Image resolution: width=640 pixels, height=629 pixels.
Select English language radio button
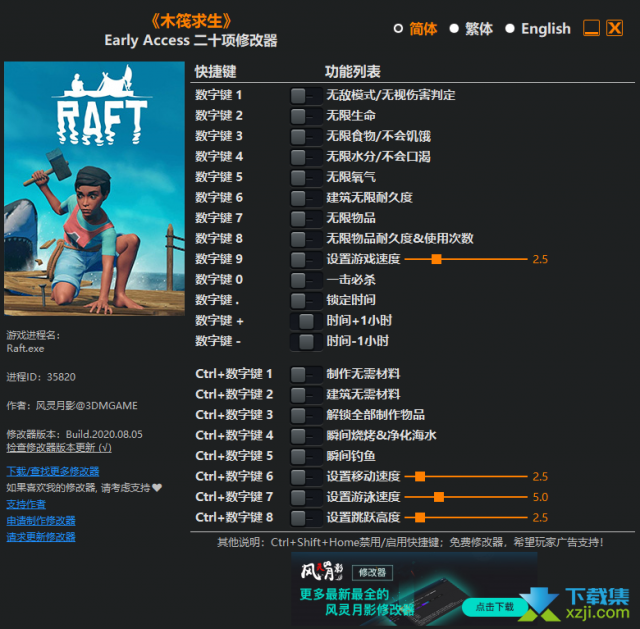[510, 29]
